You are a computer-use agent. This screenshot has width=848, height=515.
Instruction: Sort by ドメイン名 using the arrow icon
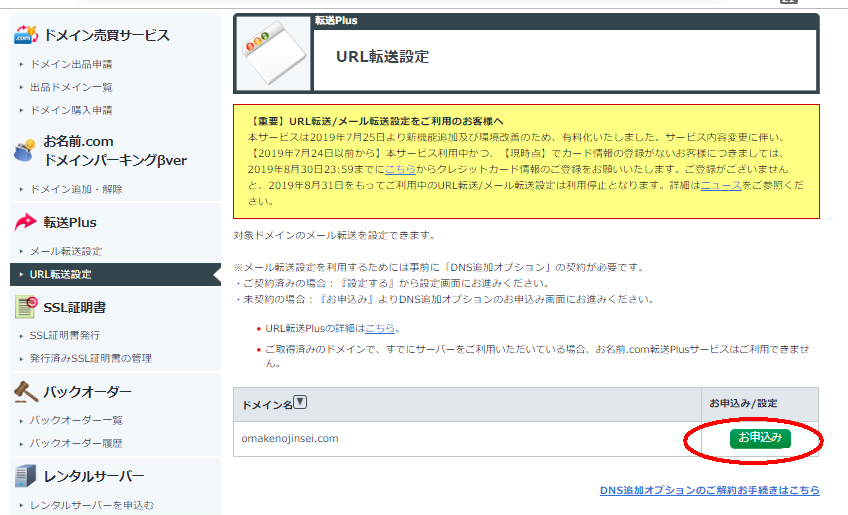click(300, 402)
